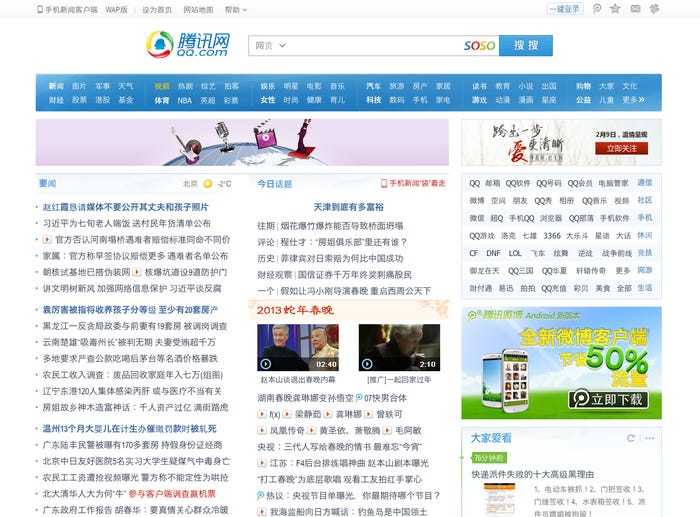Viewport: 700px width, 517px height.
Task: Click the phone icon before 手机新闻客户端
Action: coord(40,9)
